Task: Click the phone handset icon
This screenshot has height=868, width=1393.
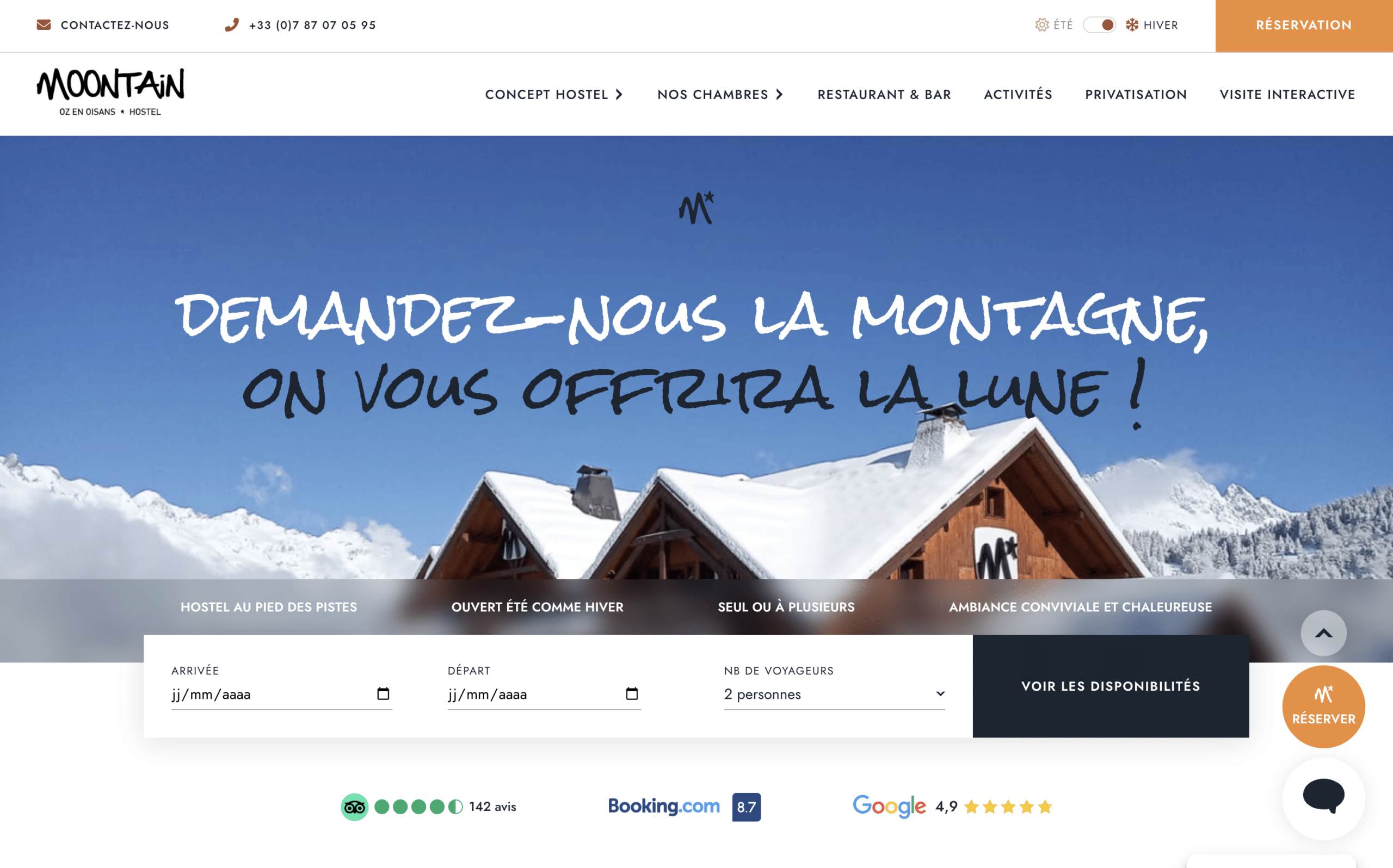Action: tap(231, 24)
